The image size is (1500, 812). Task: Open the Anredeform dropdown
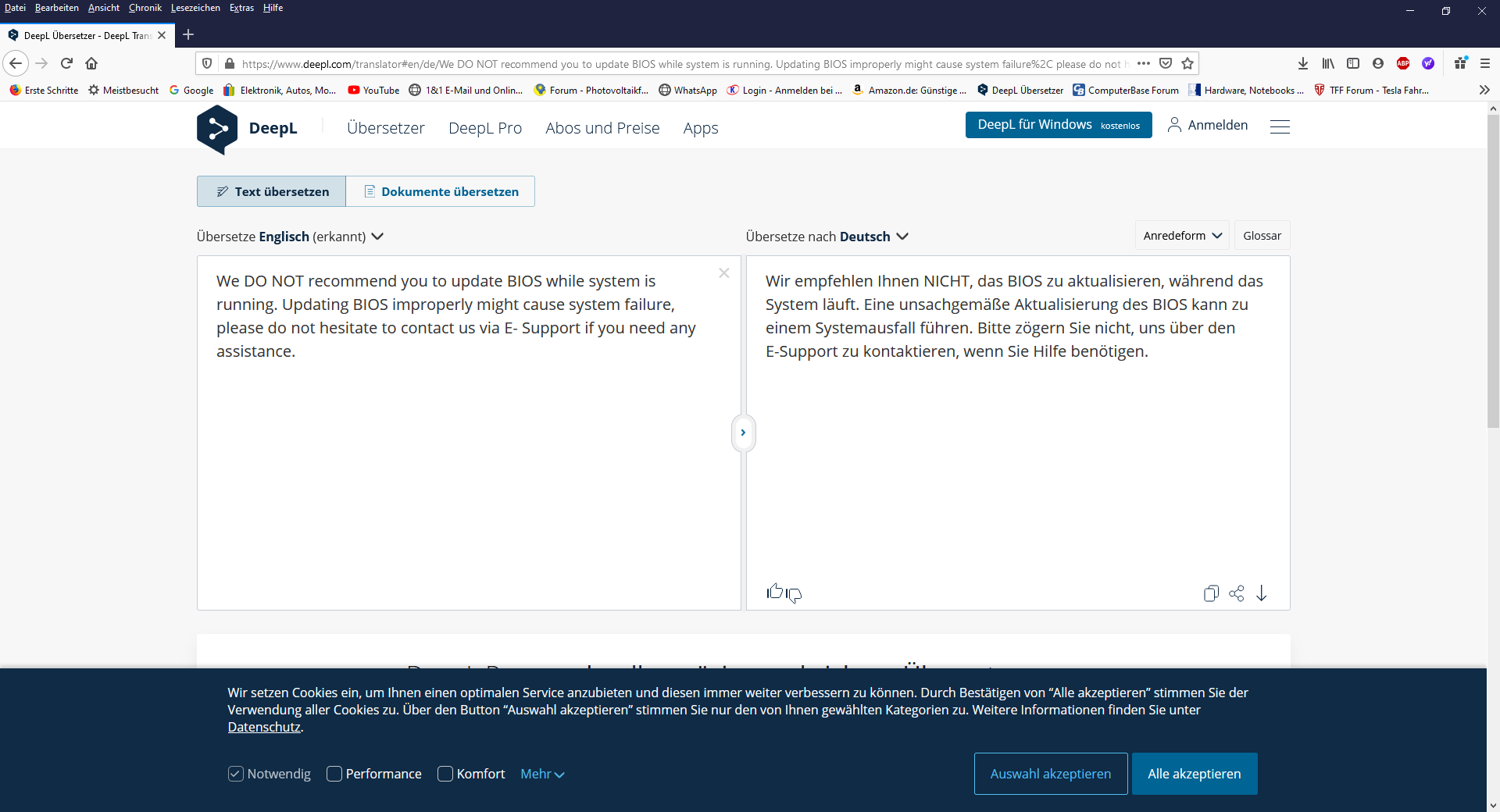pyautogui.click(x=1182, y=236)
